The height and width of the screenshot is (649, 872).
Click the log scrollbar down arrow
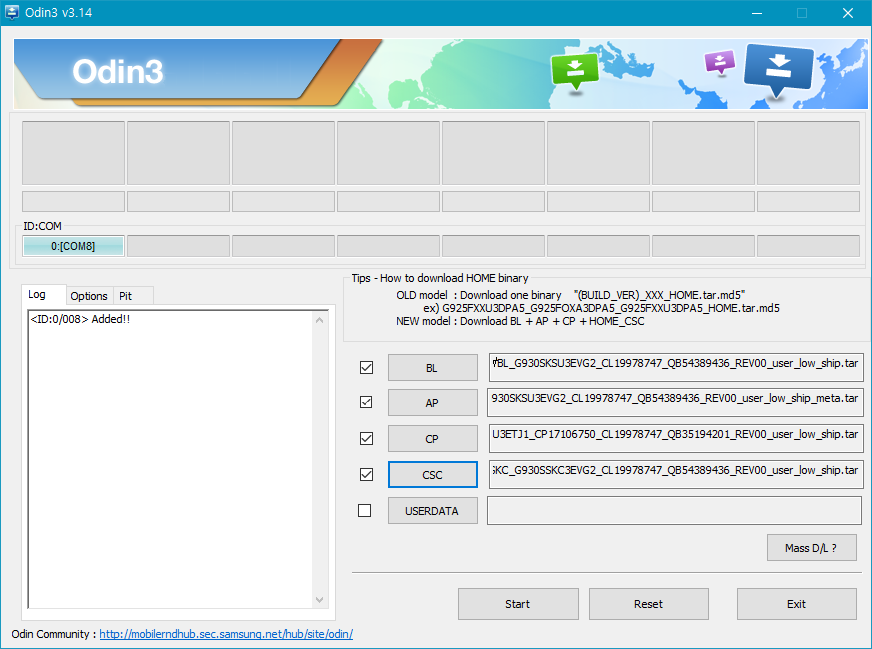tap(319, 600)
